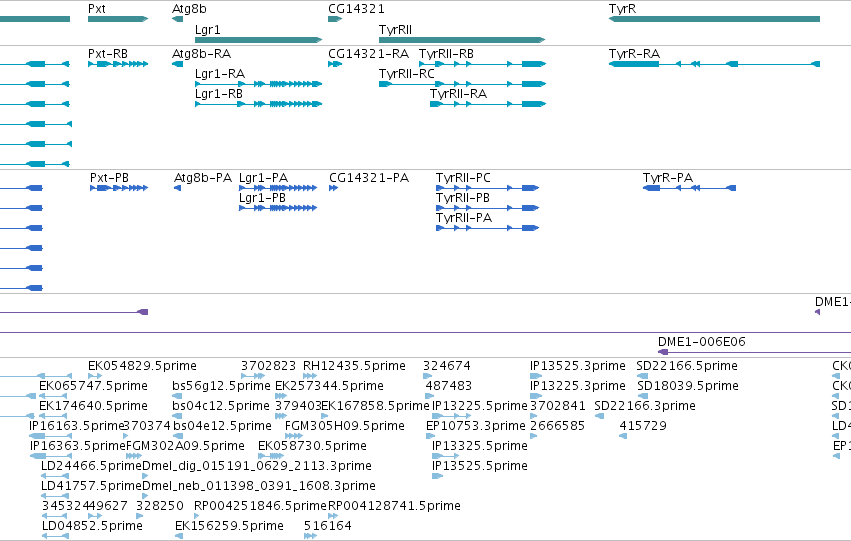
Task: Click EST EK065747.5prime
Action: tap(55, 396)
